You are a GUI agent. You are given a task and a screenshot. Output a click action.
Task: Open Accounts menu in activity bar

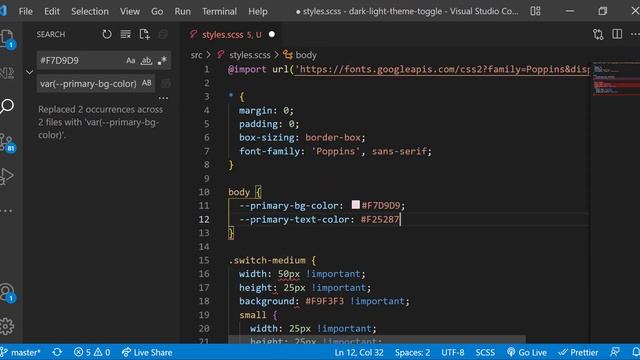coord(7,293)
